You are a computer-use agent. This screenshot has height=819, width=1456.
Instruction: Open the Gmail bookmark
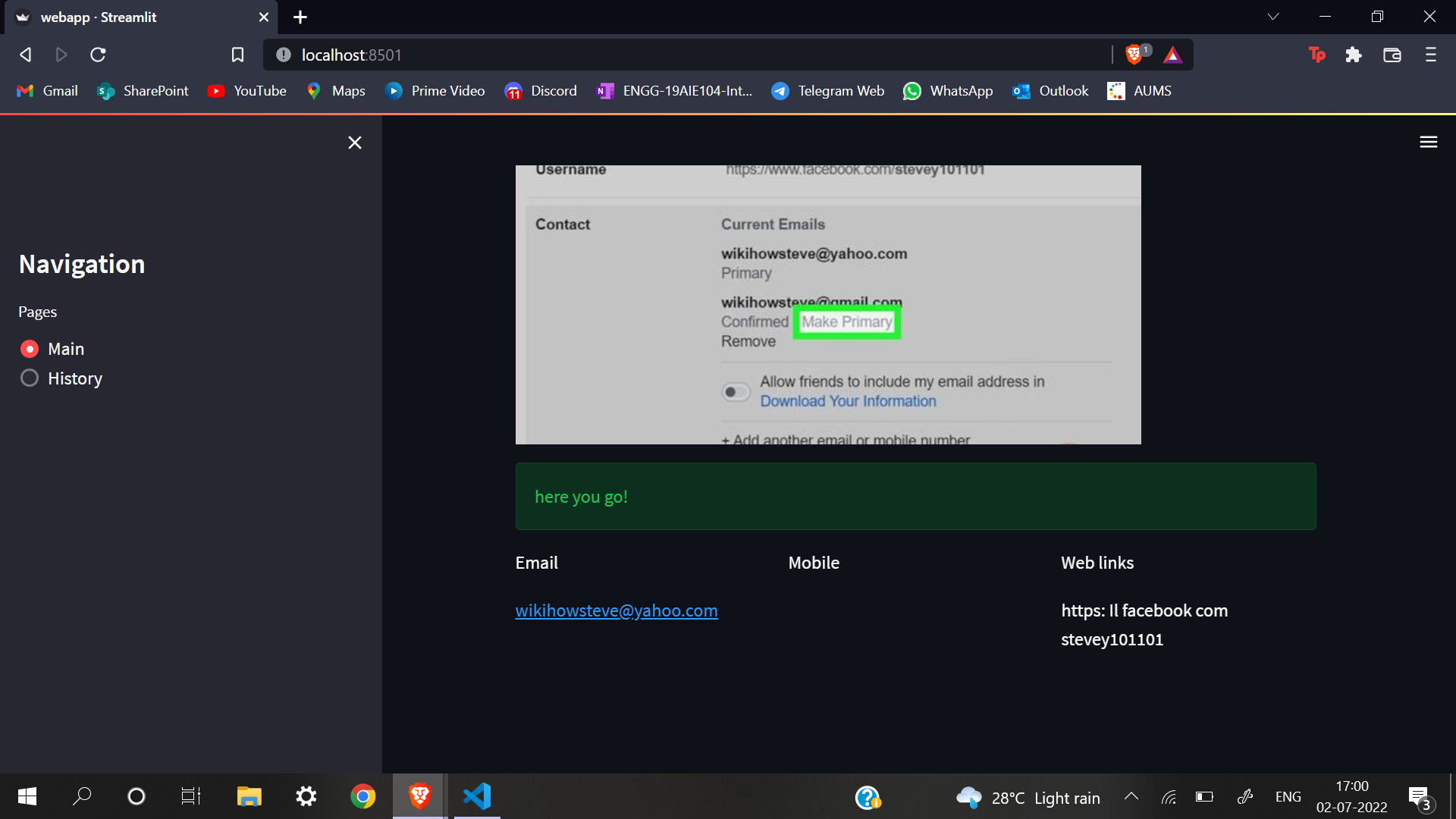[48, 91]
